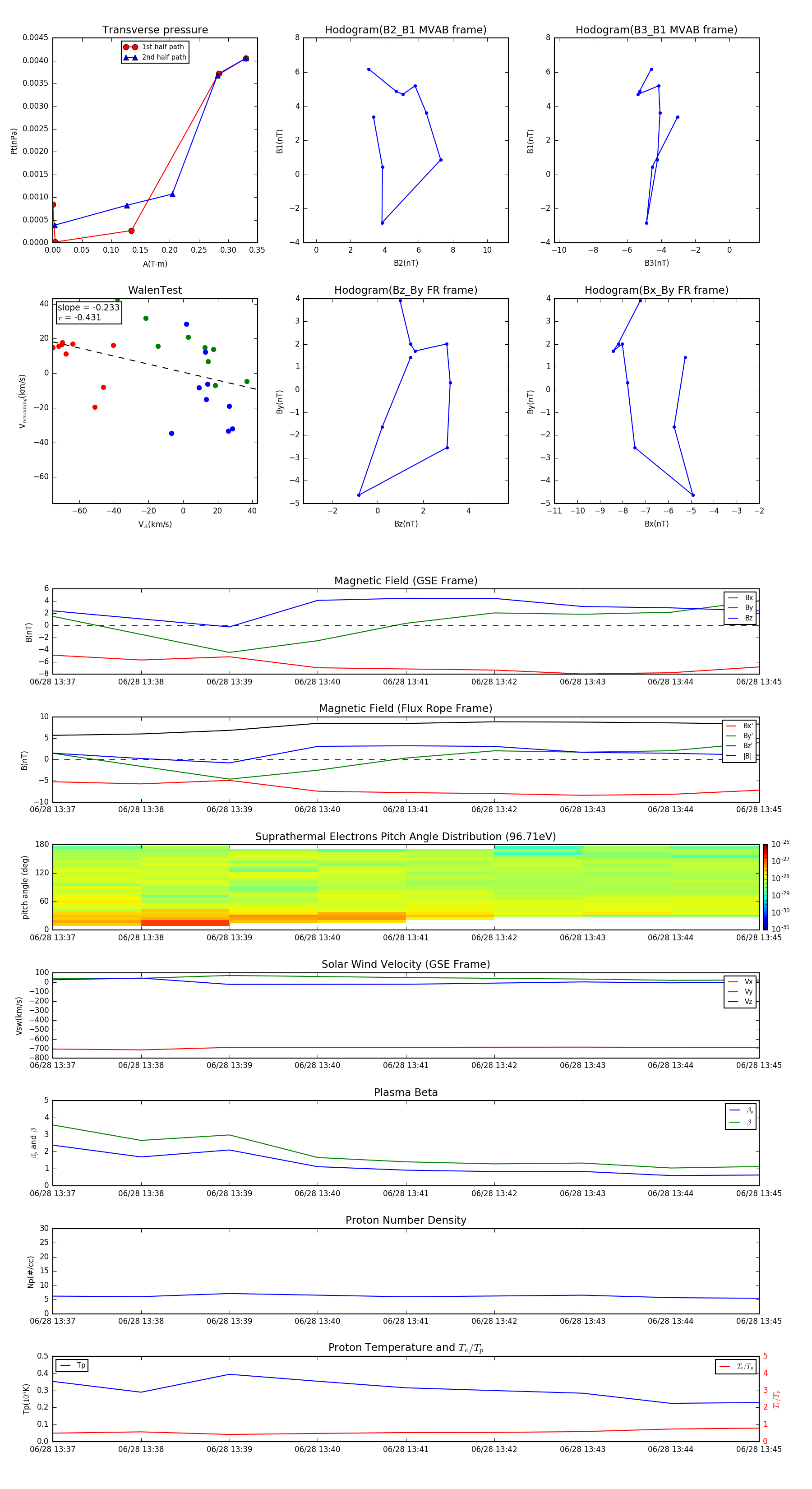Click the "Vsw(km/s)" y-axis label

point(19,1016)
